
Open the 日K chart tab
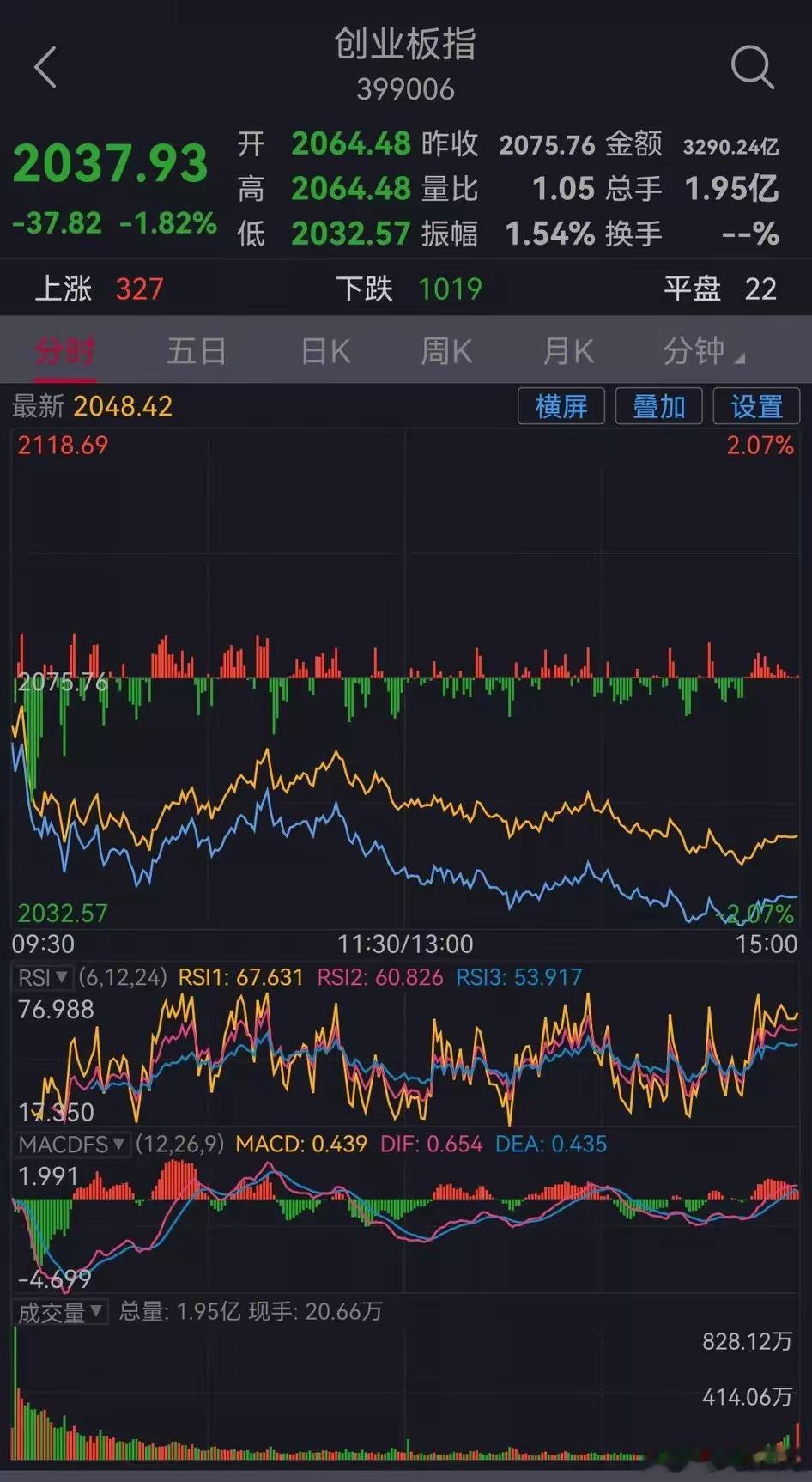coord(325,351)
